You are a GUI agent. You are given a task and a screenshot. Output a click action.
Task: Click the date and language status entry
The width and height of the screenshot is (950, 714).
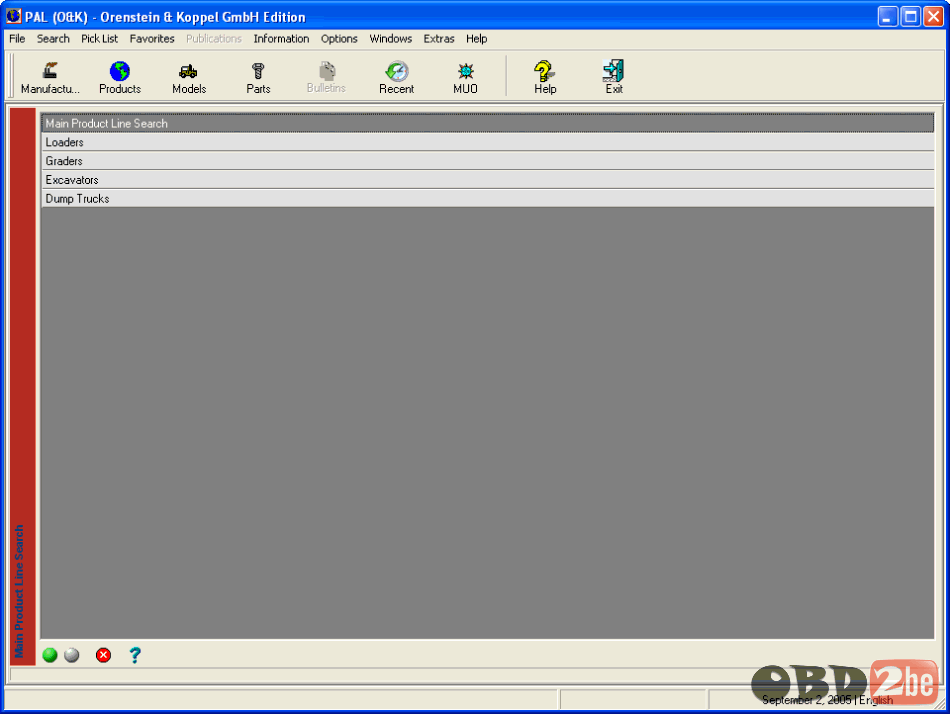coord(827,700)
